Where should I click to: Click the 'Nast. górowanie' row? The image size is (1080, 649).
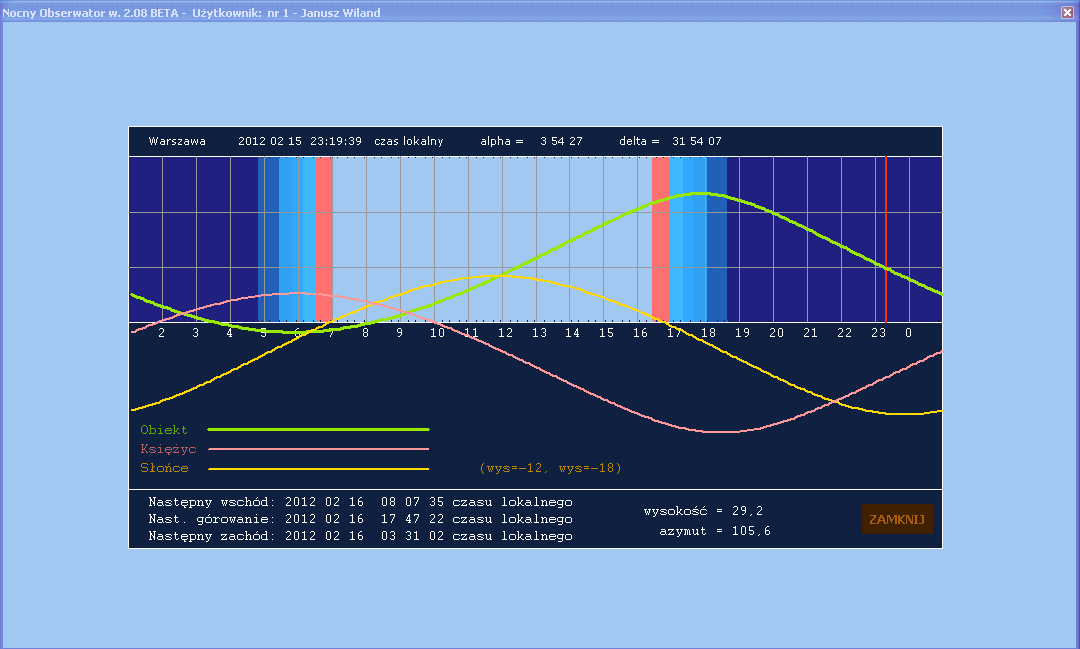[360, 519]
